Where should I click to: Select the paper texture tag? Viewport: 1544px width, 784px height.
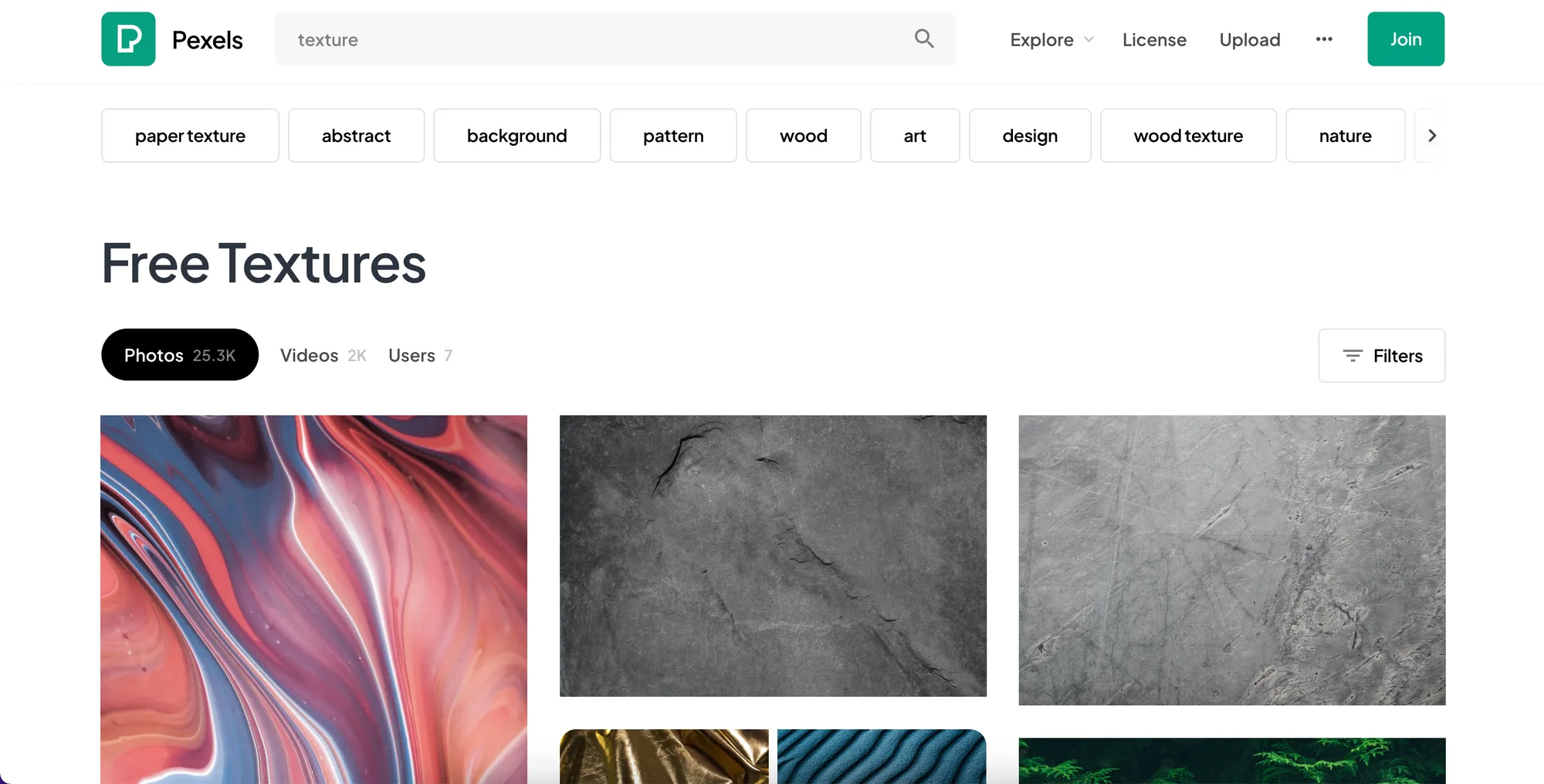[190, 136]
